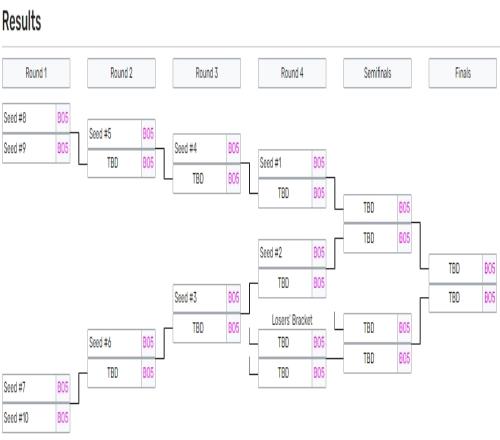500x440 pixels.
Task: Open the Losers' Bracket label
Action: tap(292, 320)
